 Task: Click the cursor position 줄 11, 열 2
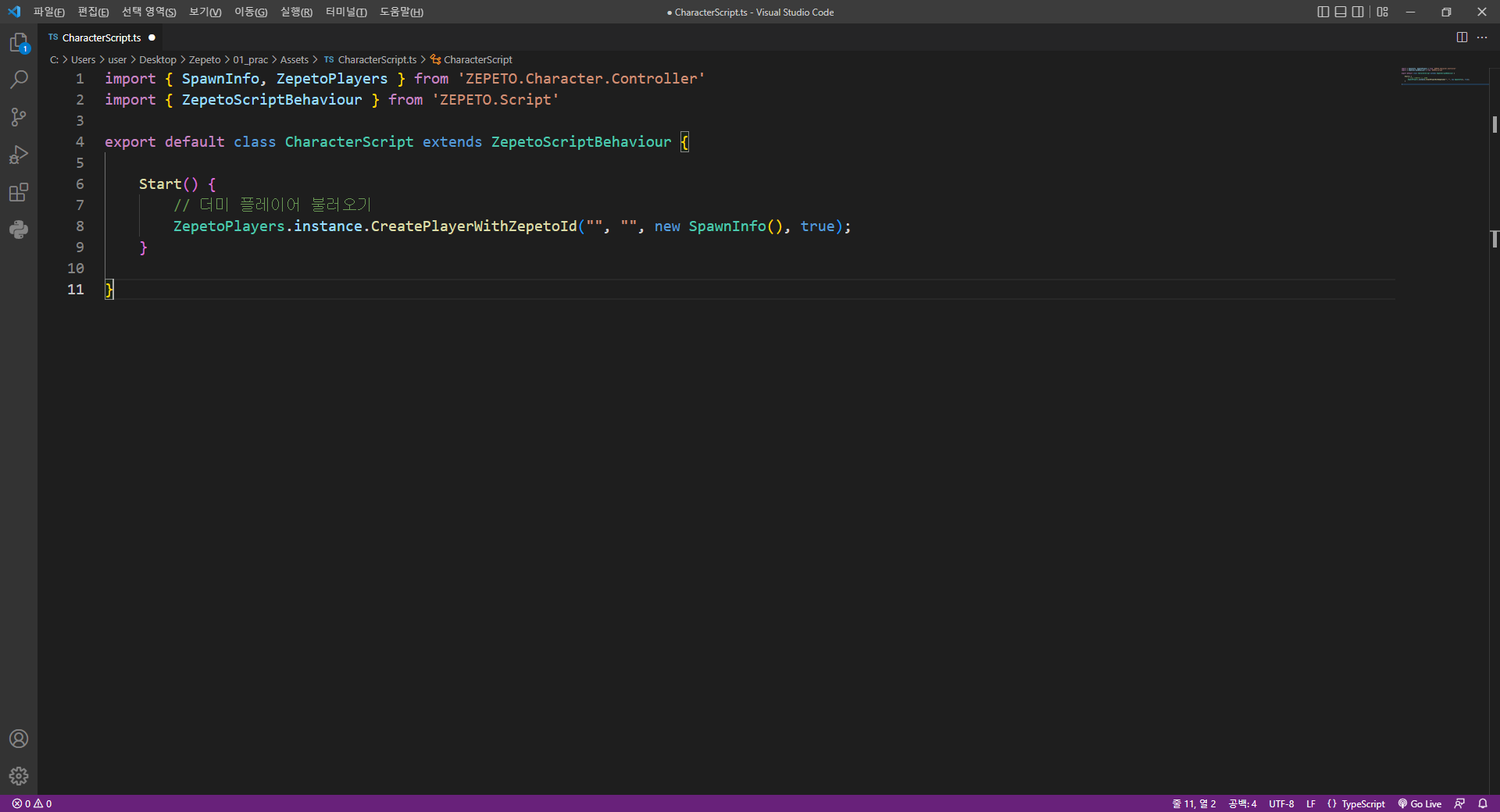pyautogui.click(x=1194, y=803)
